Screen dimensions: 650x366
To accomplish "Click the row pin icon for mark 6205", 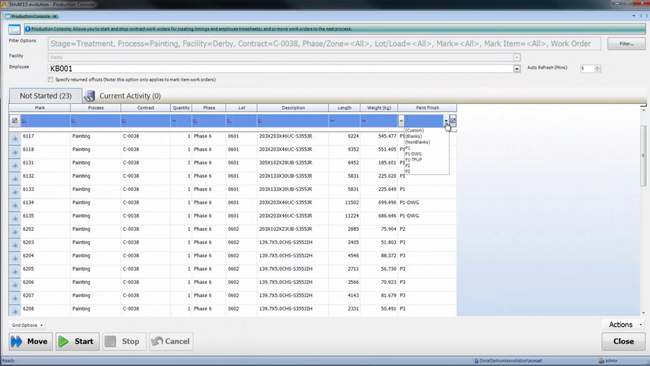I will (15, 271).
